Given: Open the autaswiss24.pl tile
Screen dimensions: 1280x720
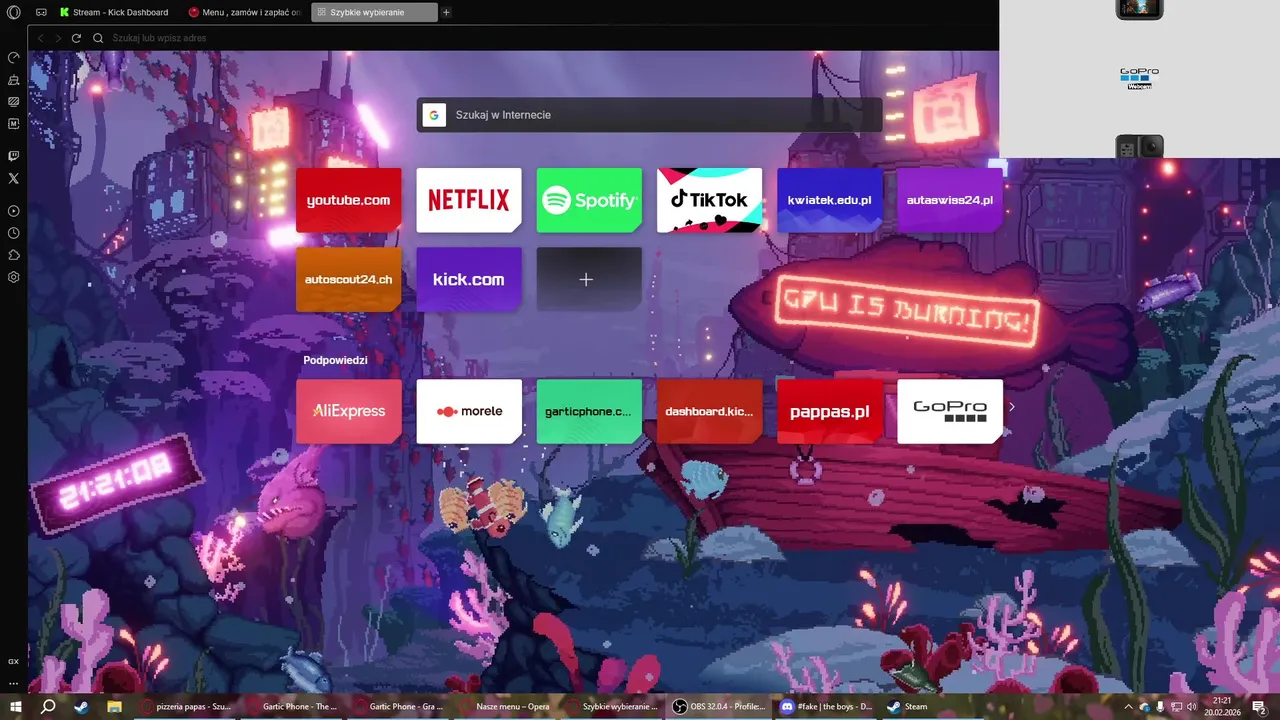Looking at the screenshot, I should point(950,200).
